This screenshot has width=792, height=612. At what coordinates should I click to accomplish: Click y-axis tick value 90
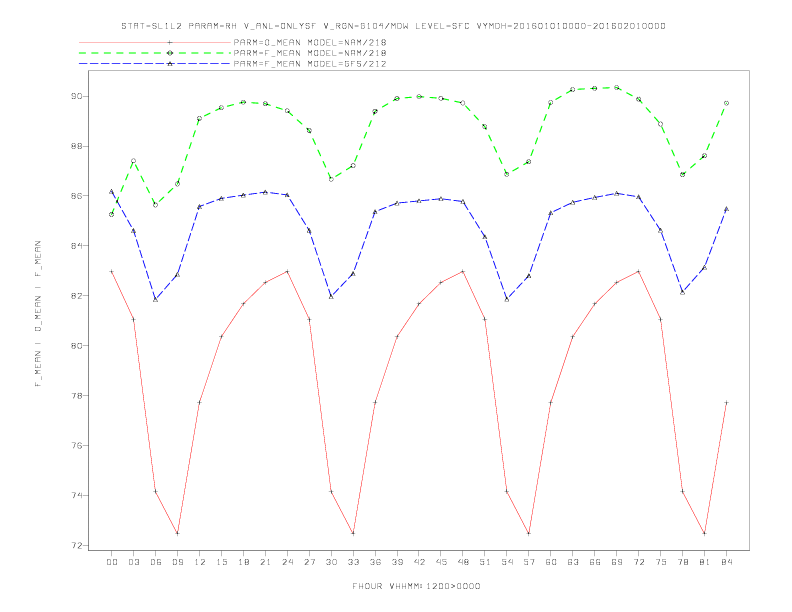(77, 96)
